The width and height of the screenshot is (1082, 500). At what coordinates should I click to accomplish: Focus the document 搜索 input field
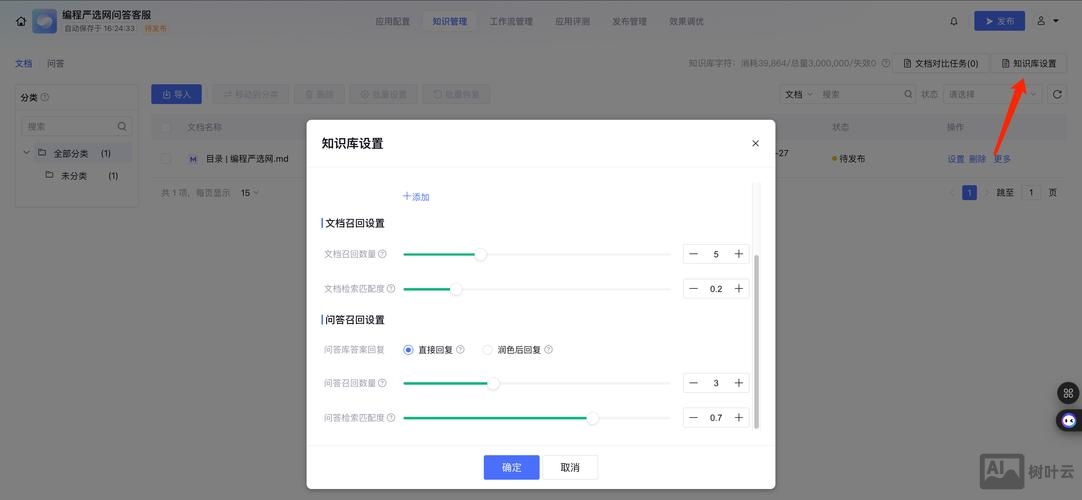(861, 94)
